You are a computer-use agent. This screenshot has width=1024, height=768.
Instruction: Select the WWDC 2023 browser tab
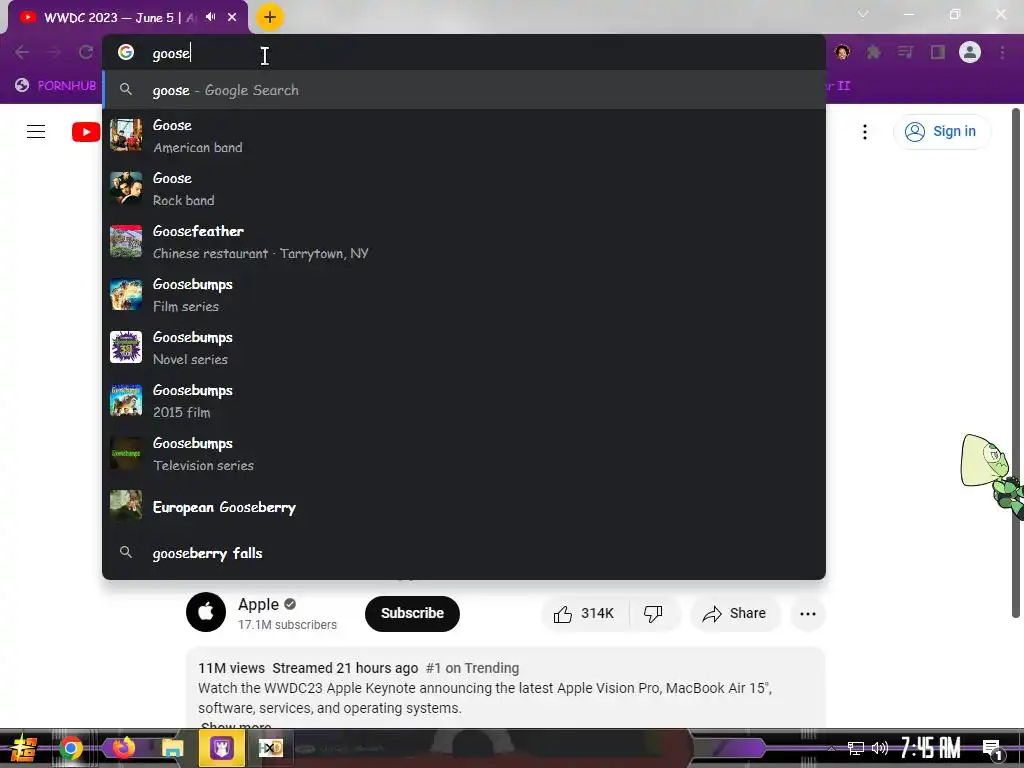[x=128, y=17]
